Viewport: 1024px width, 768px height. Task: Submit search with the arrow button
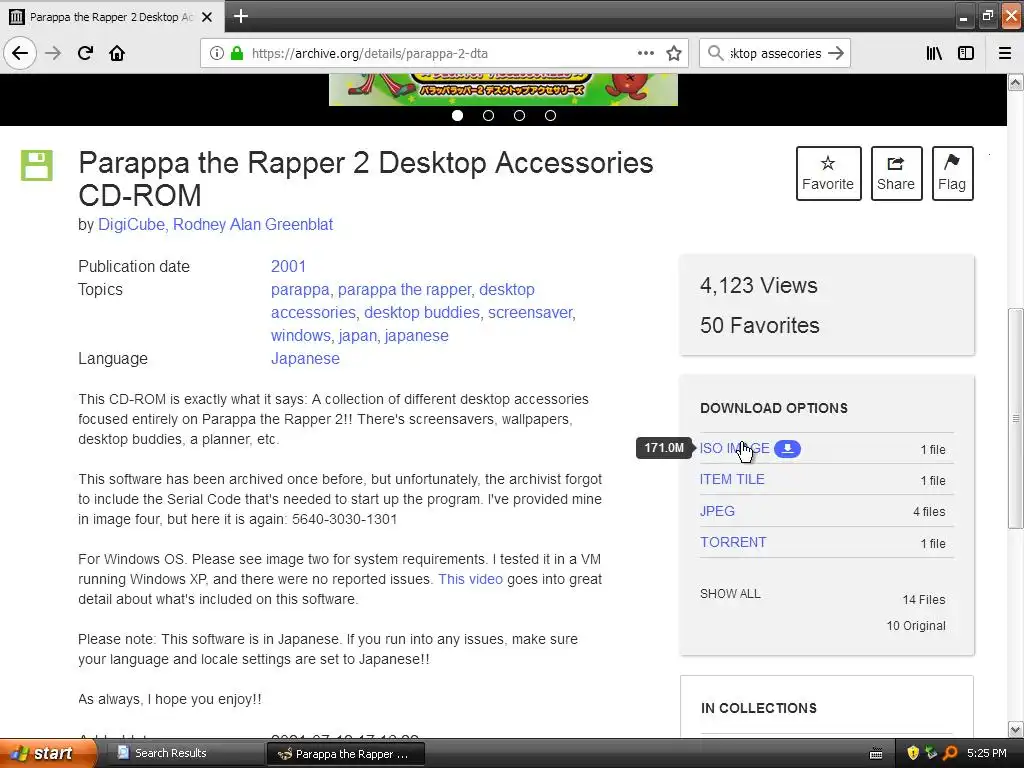click(836, 53)
